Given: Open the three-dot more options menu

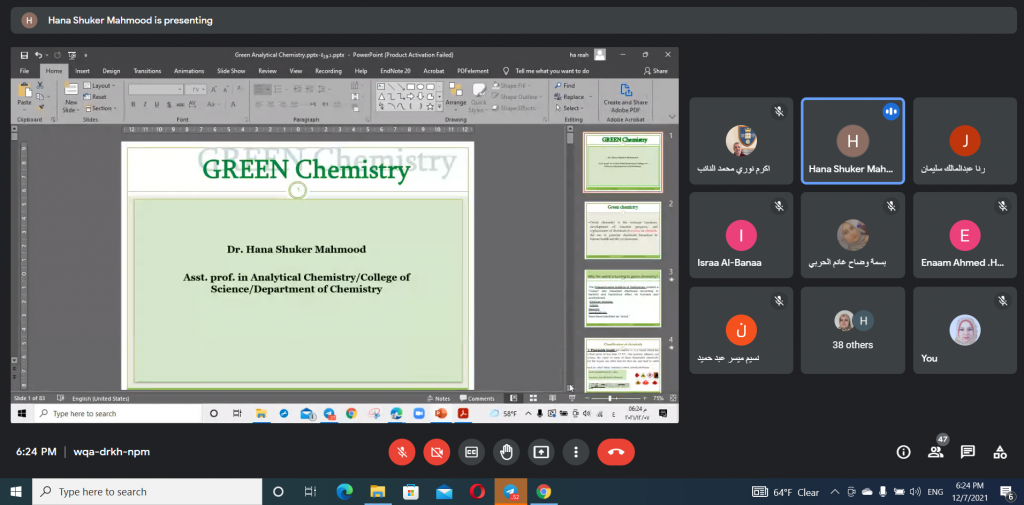Looking at the screenshot, I should pyautogui.click(x=576, y=452).
